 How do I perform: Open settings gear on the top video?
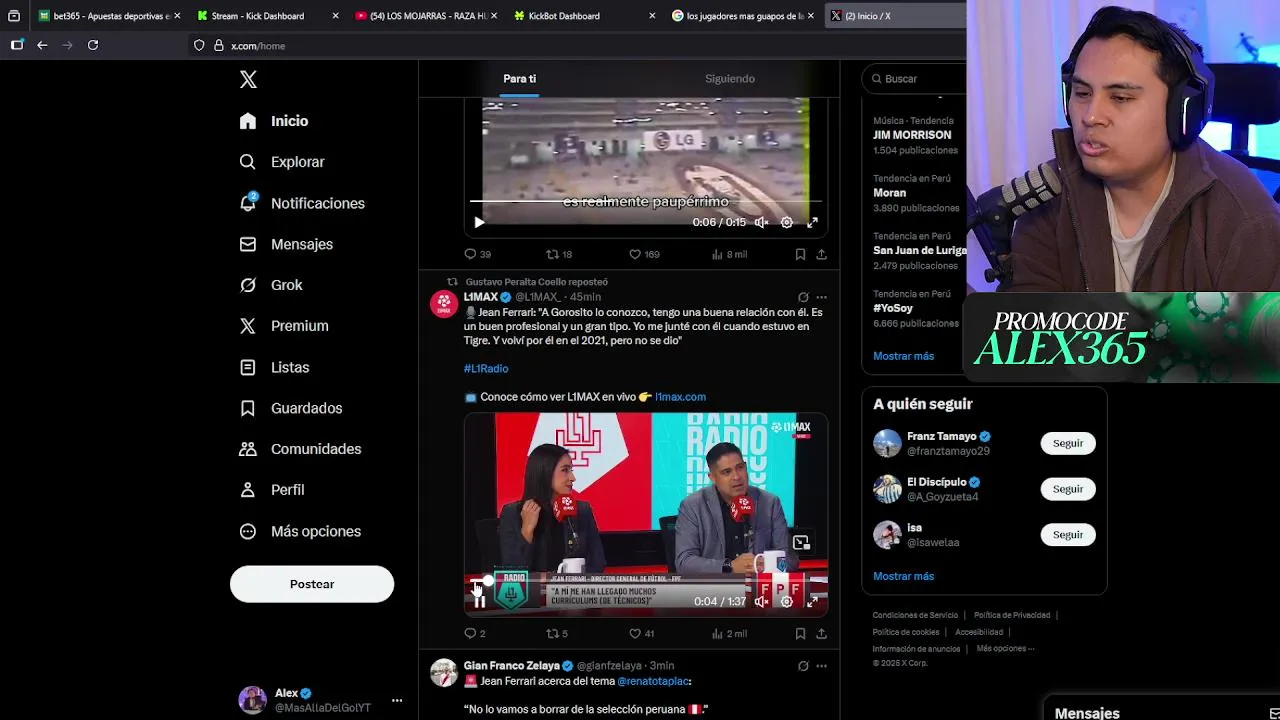[787, 223]
